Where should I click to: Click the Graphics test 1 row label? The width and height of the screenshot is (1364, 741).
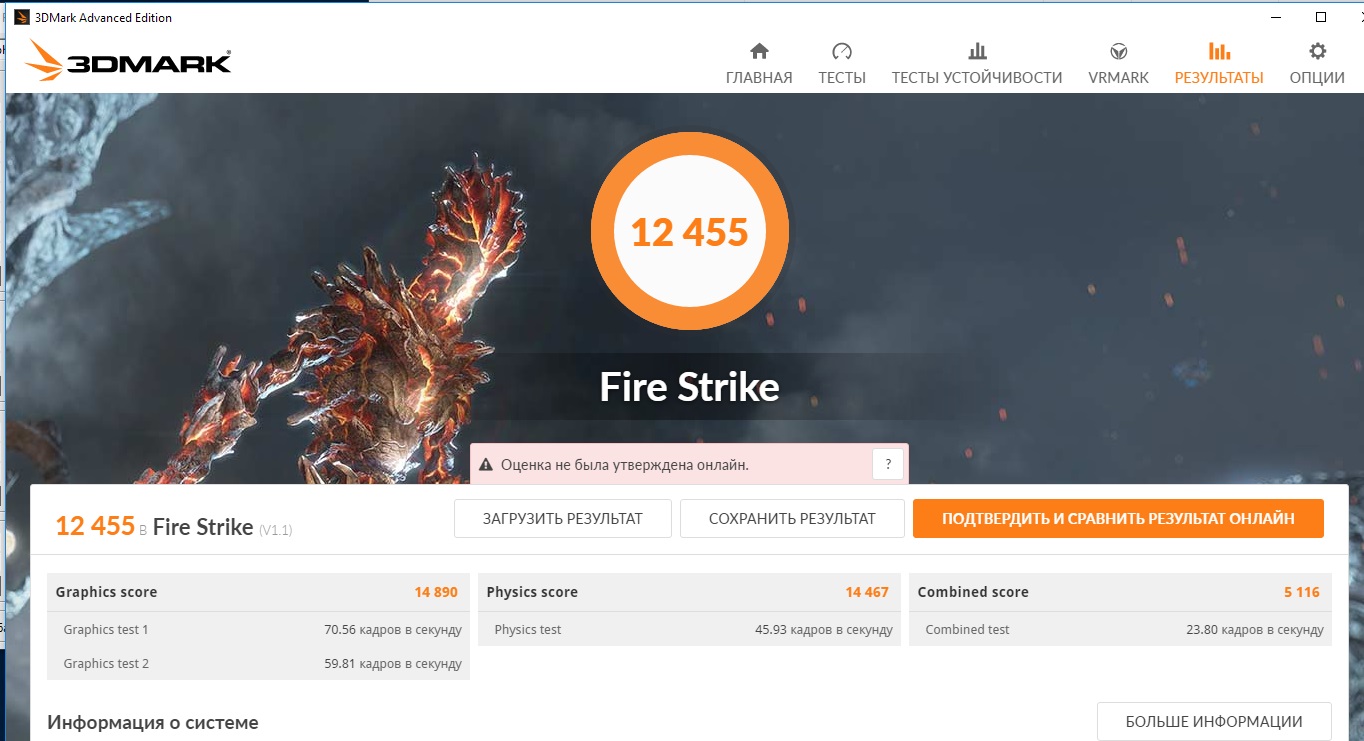106,630
